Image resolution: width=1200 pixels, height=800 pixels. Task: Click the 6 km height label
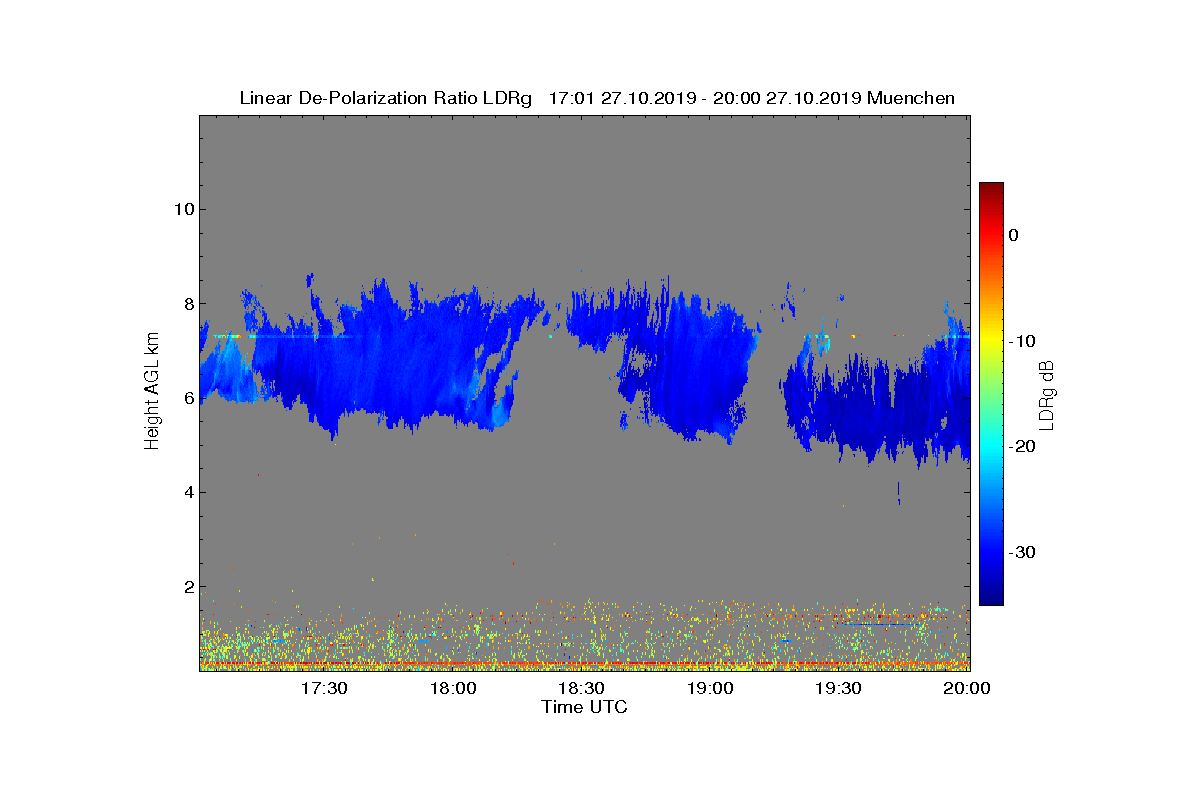click(187, 398)
